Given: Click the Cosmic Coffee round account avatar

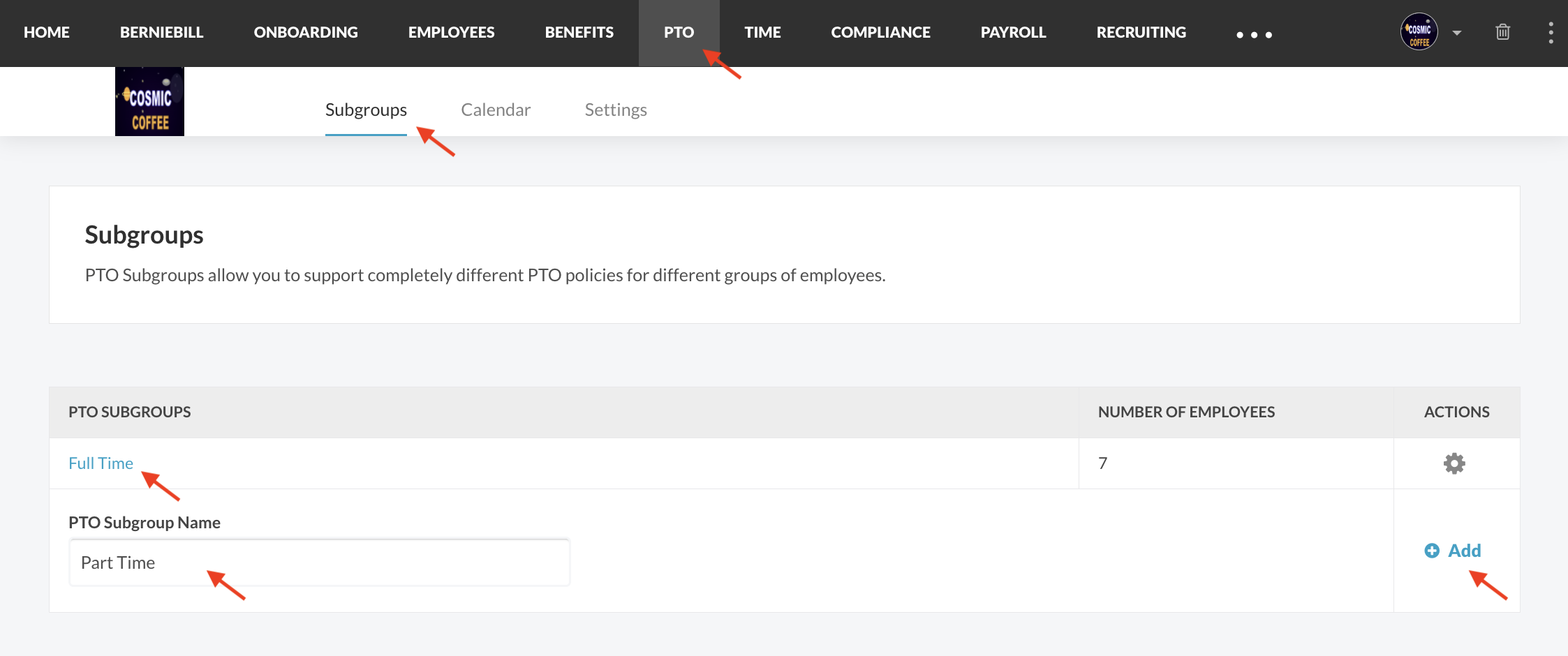Looking at the screenshot, I should coord(1419,32).
